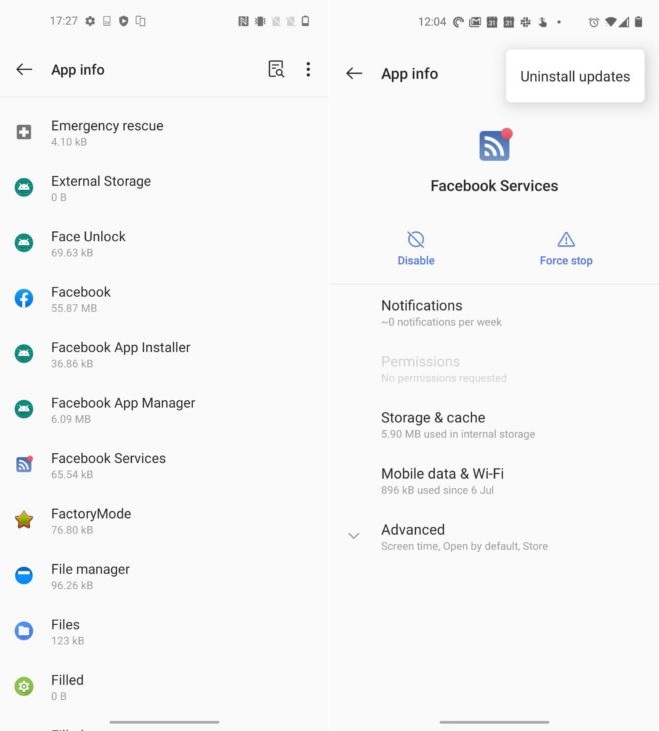Select Facebook Services in the app list
This screenshot has width=659, height=731.
pos(108,464)
